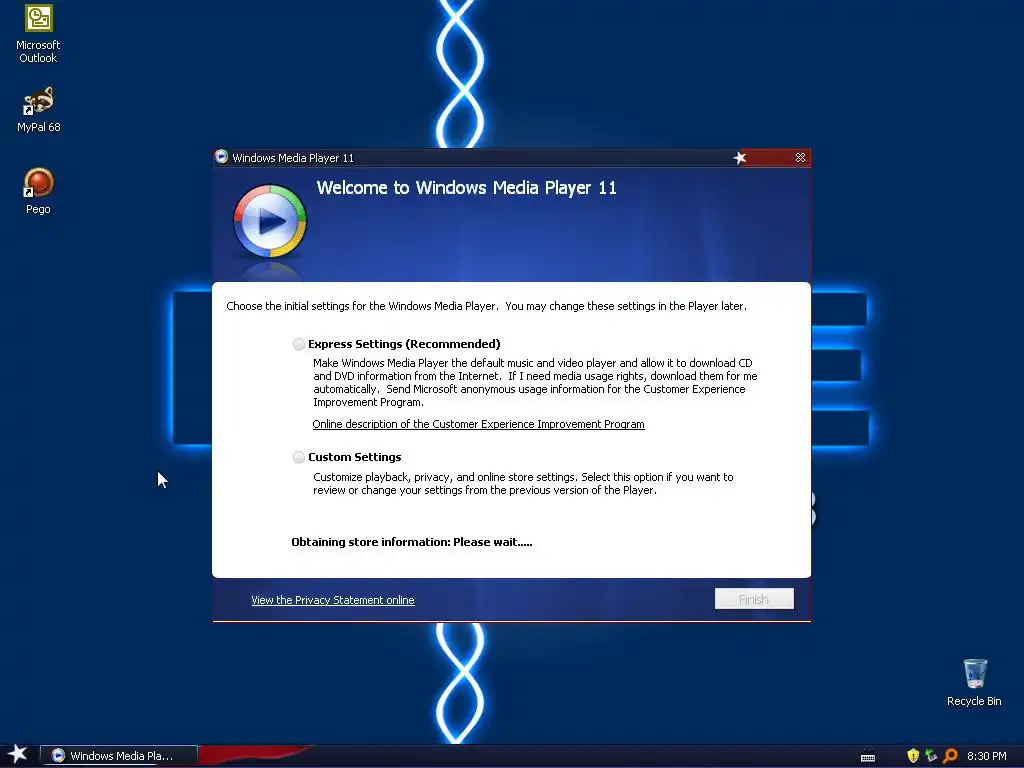Click the 8:30 PM taskbar clock
Image resolution: width=1024 pixels, height=768 pixels.
coord(986,756)
